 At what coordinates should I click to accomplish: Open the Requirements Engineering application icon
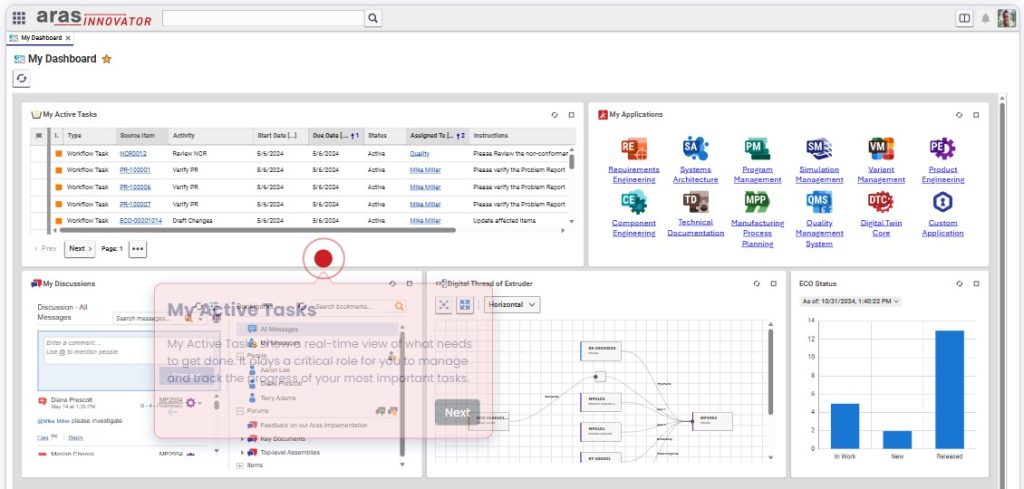click(634, 149)
